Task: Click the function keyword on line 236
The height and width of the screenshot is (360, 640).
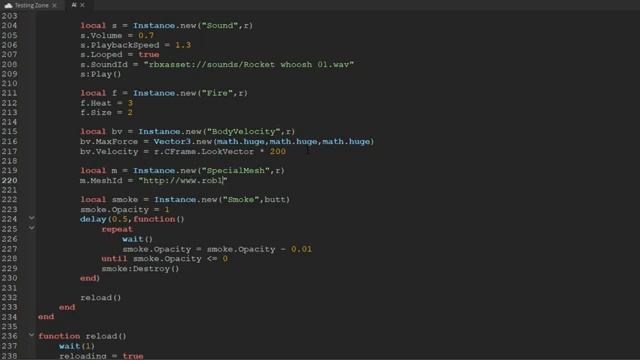Action: click(59, 336)
